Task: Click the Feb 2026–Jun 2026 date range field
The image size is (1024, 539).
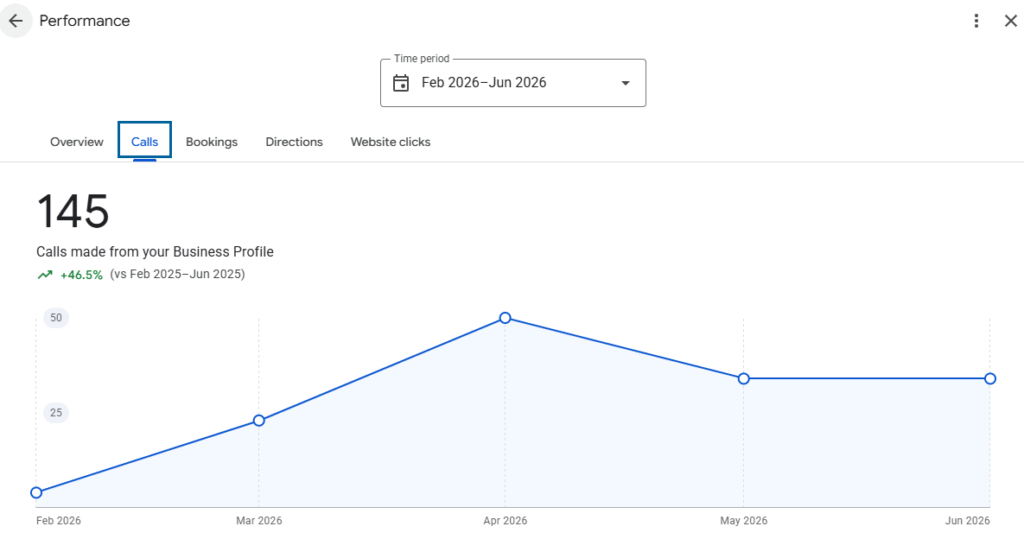Action: (513, 83)
